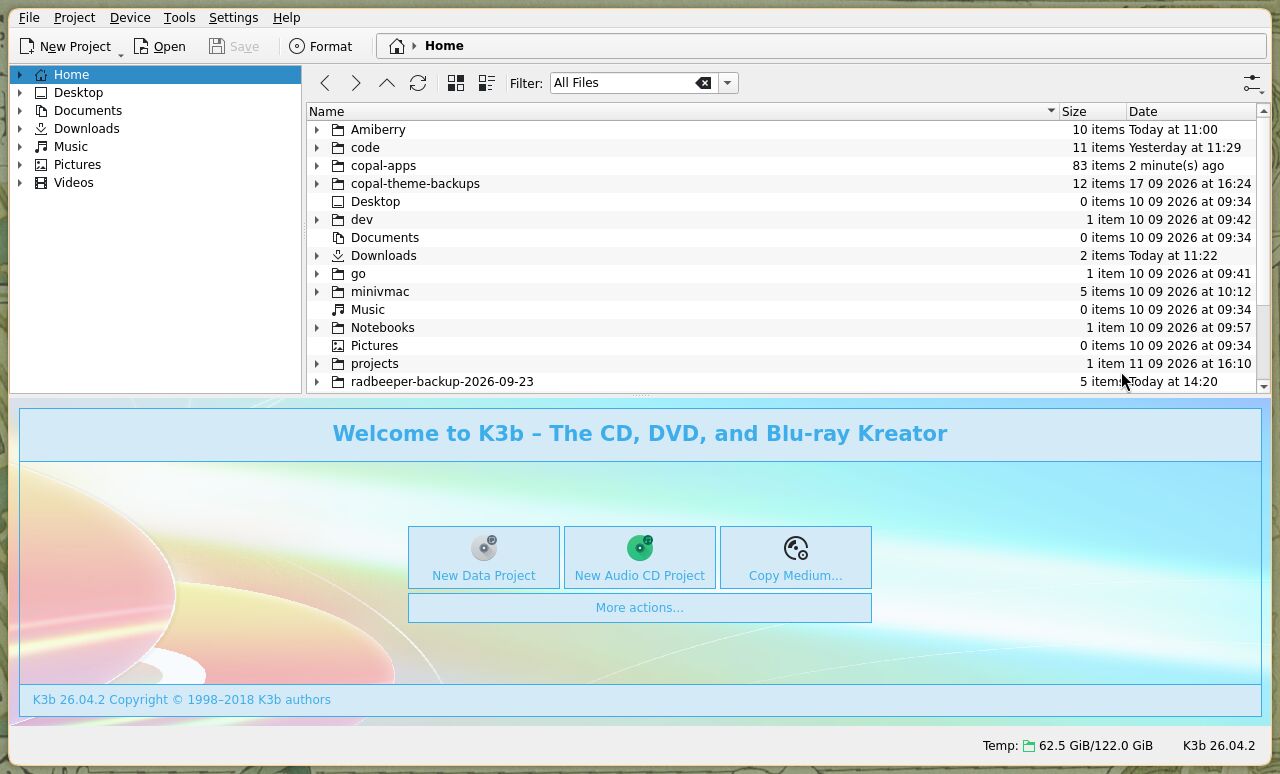Click the disabled Save toolbar button
This screenshot has width=1280, height=774.
[234, 46]
